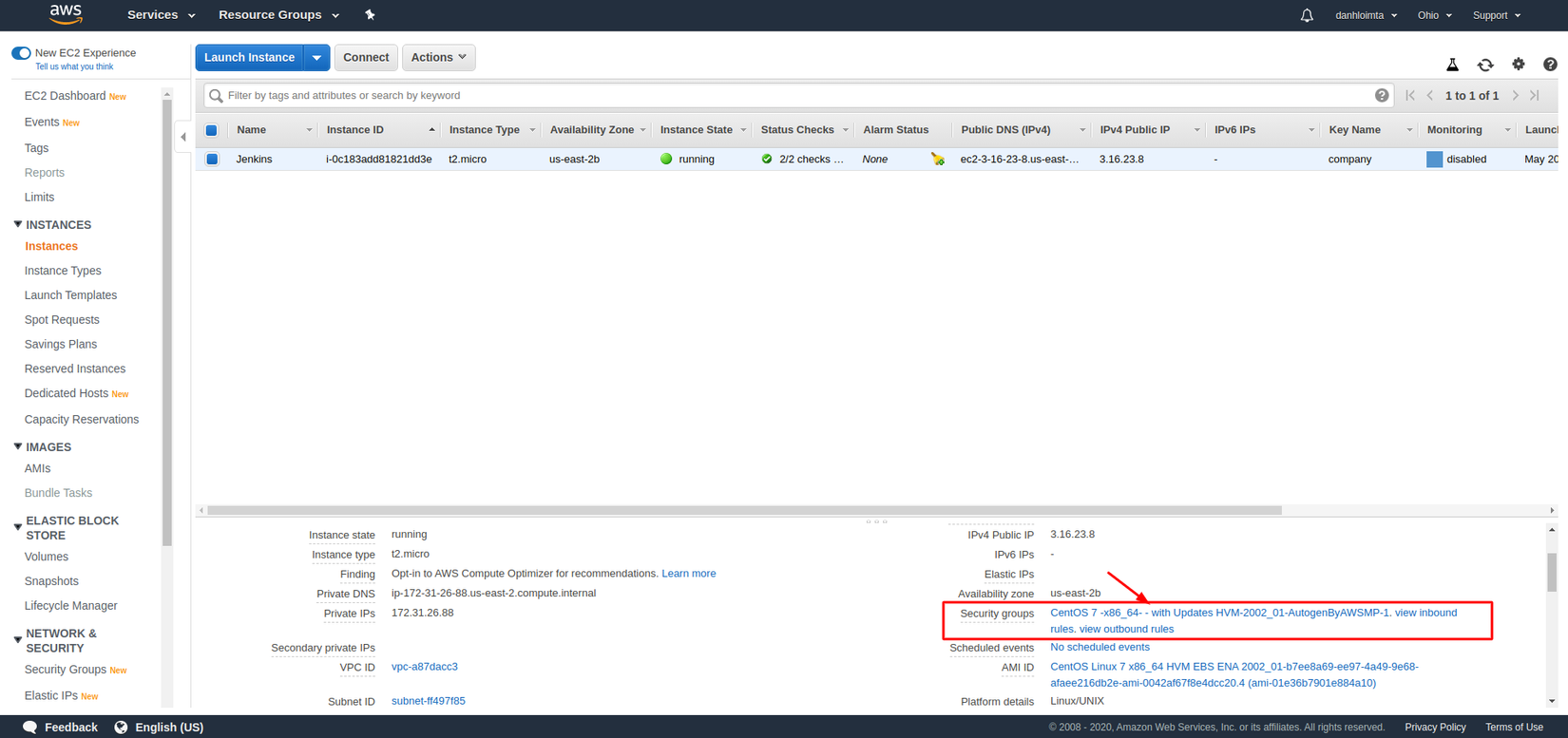Open the Actions dropdown menu
The image size is (1568, 738).
point(438,57)
